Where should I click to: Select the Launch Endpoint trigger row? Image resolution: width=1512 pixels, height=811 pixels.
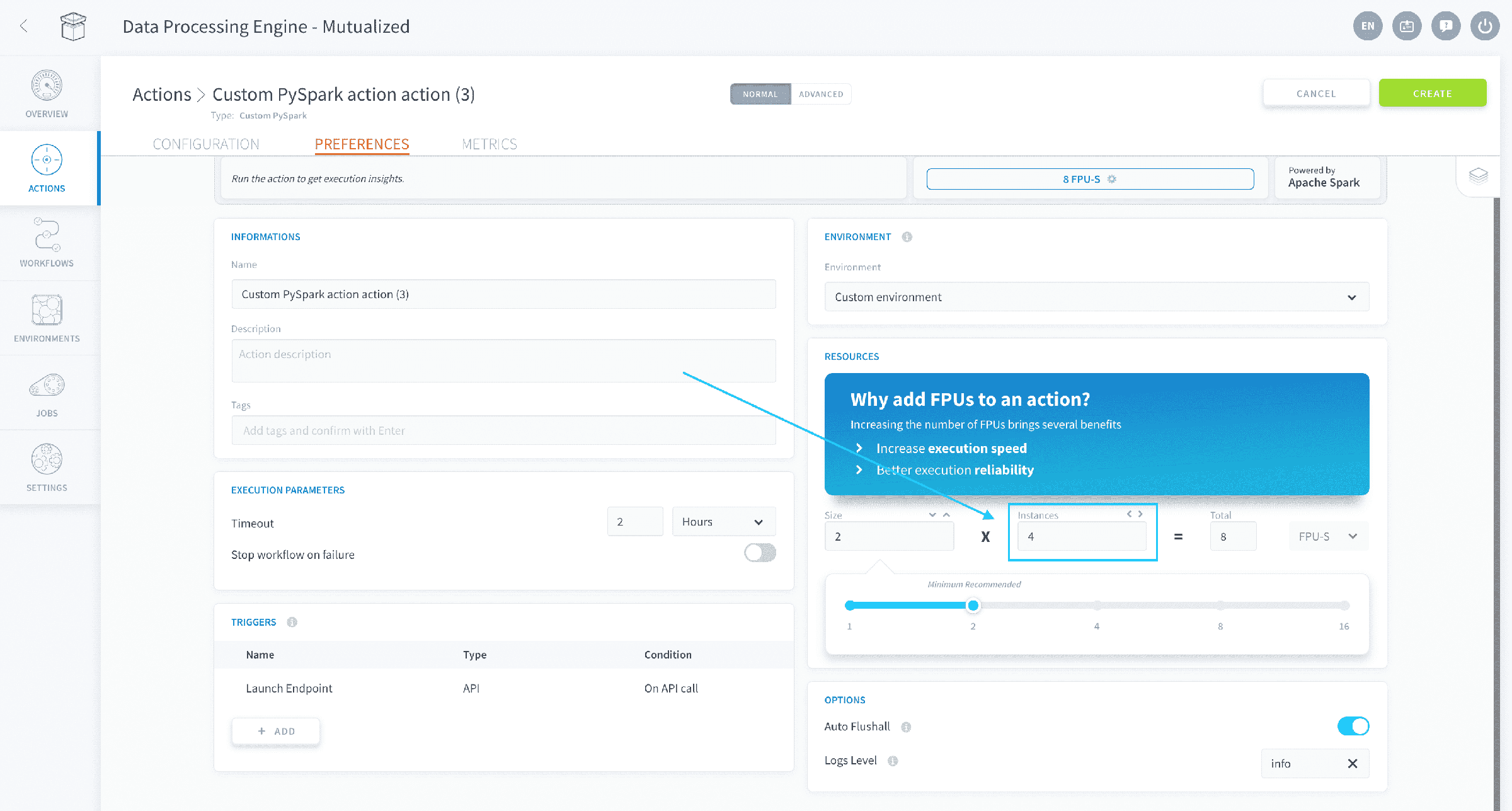click(x=503, y=688)
